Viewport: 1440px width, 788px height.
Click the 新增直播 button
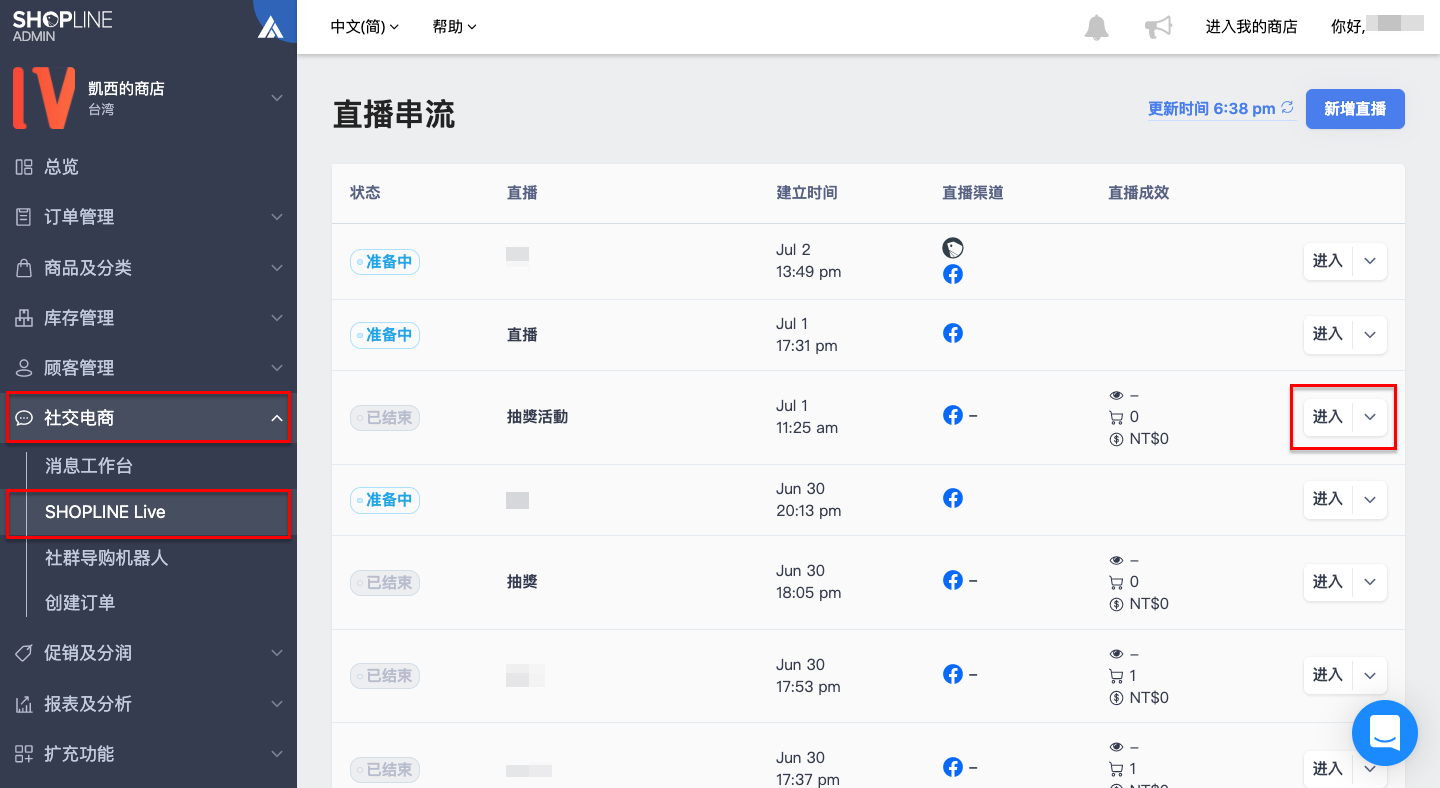point(1355,109)
